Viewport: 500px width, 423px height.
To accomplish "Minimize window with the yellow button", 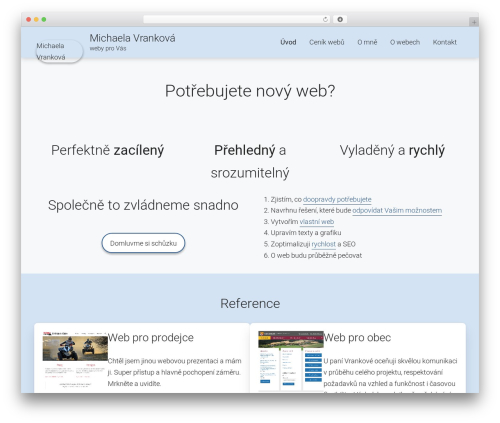I will click(36, 19).
